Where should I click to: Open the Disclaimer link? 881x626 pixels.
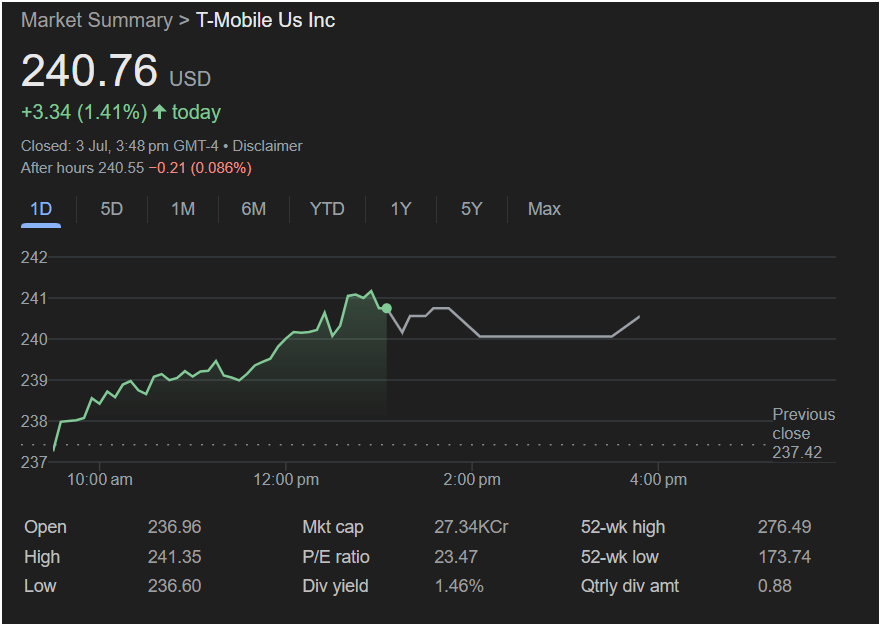(x=267, y=146)
